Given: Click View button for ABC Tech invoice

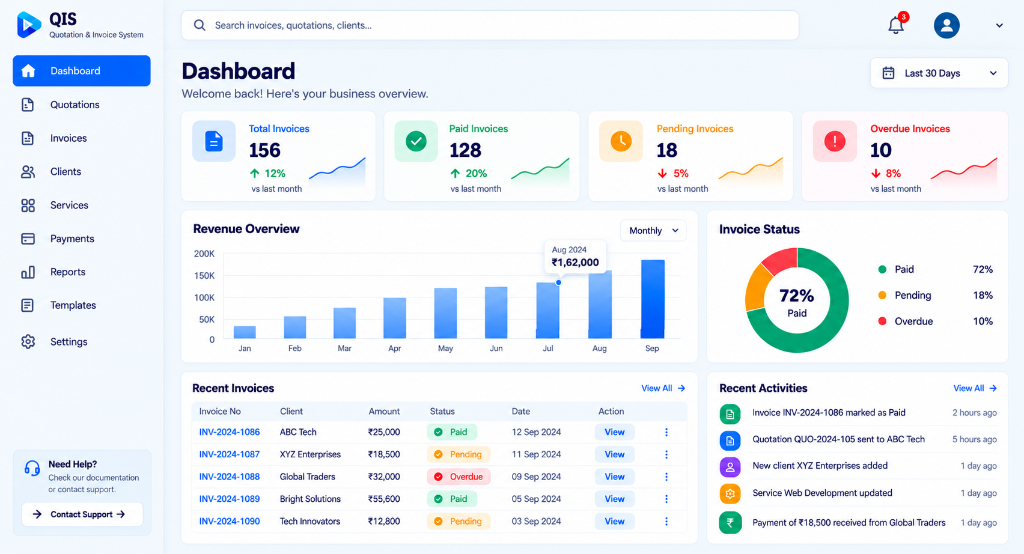Looking at the screenshot, I should click(x=615, y=432).
